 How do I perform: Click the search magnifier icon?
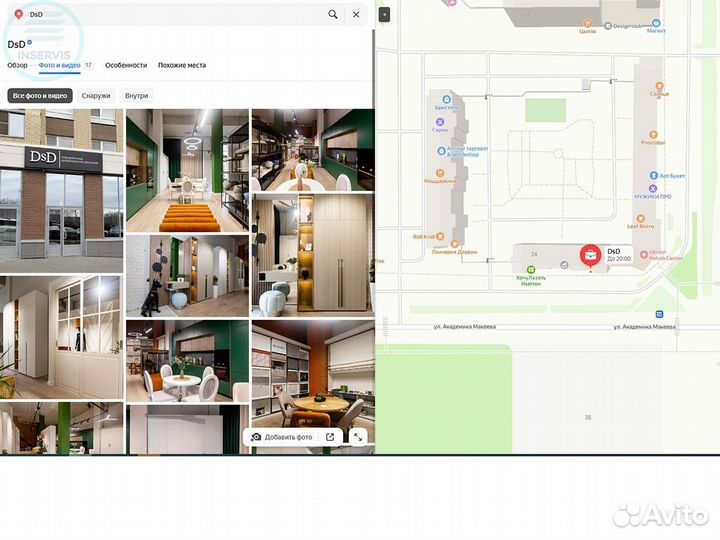[333, 15]
